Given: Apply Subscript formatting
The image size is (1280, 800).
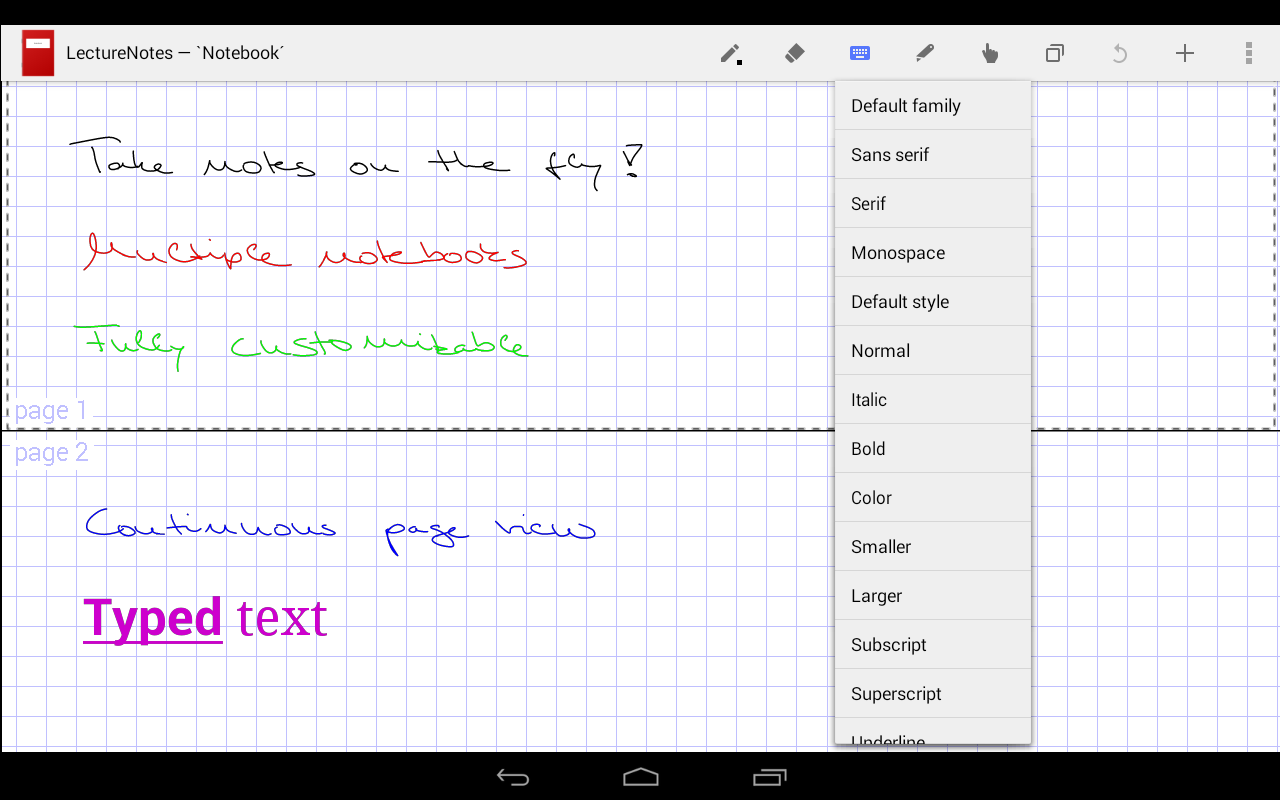Looking at the screenshot, I should click(x=933, y=645).
